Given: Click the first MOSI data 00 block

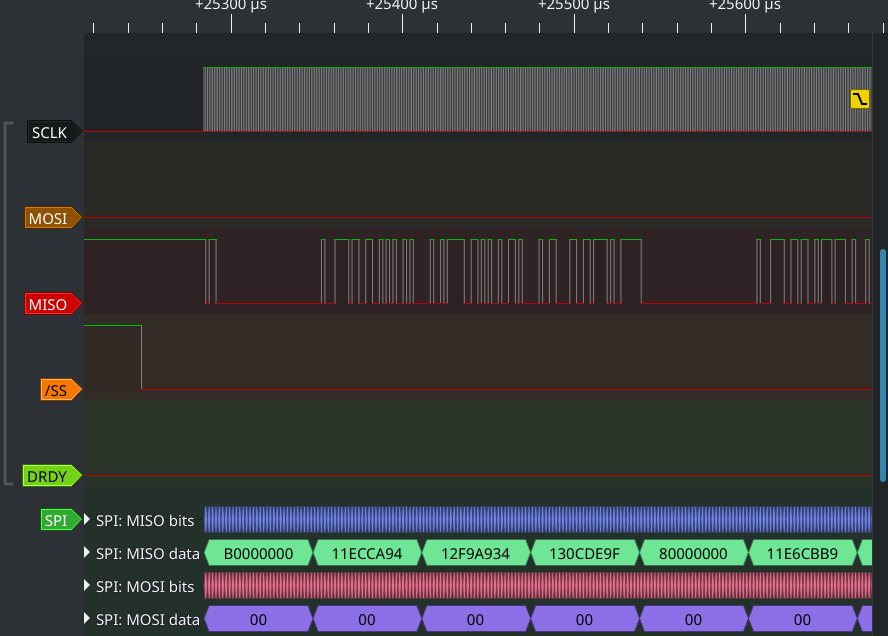Looking at the screenshot, I should click(x=258, y=619).
